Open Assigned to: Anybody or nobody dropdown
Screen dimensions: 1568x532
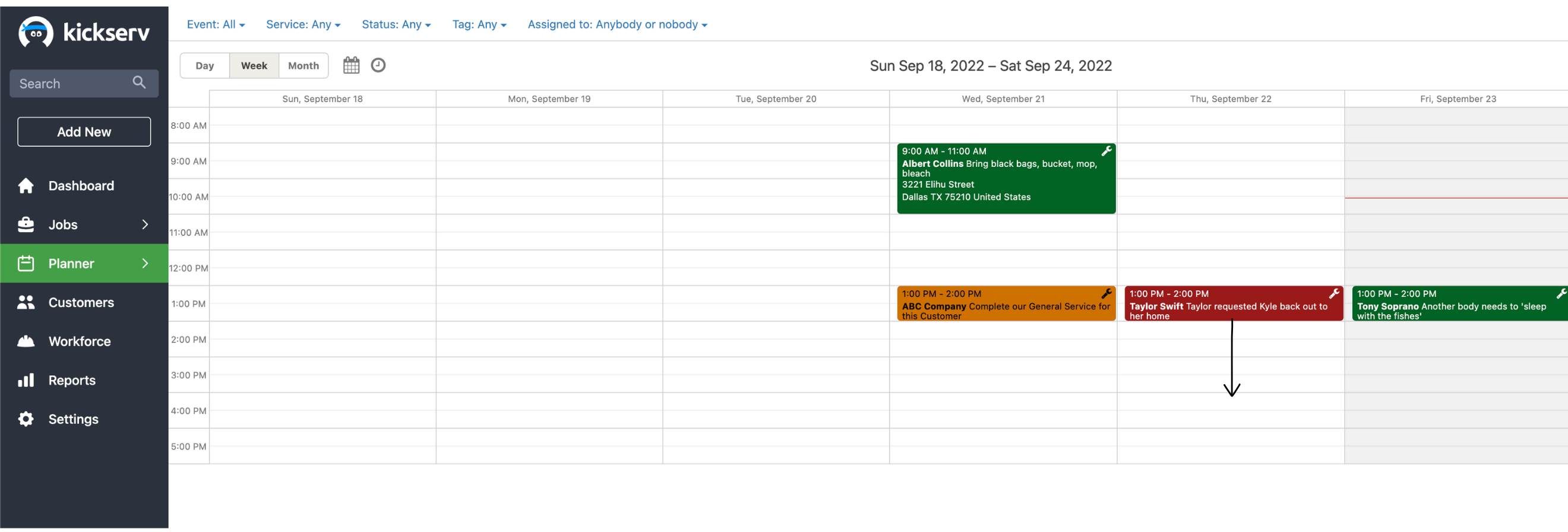617,24
